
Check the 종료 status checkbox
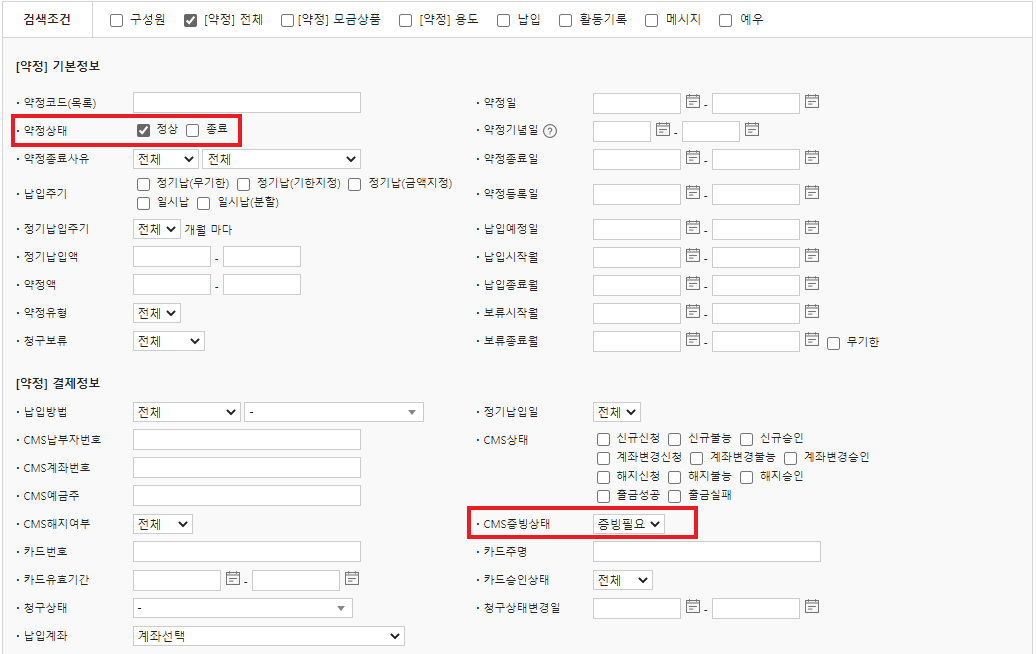(x=193, y=130)
